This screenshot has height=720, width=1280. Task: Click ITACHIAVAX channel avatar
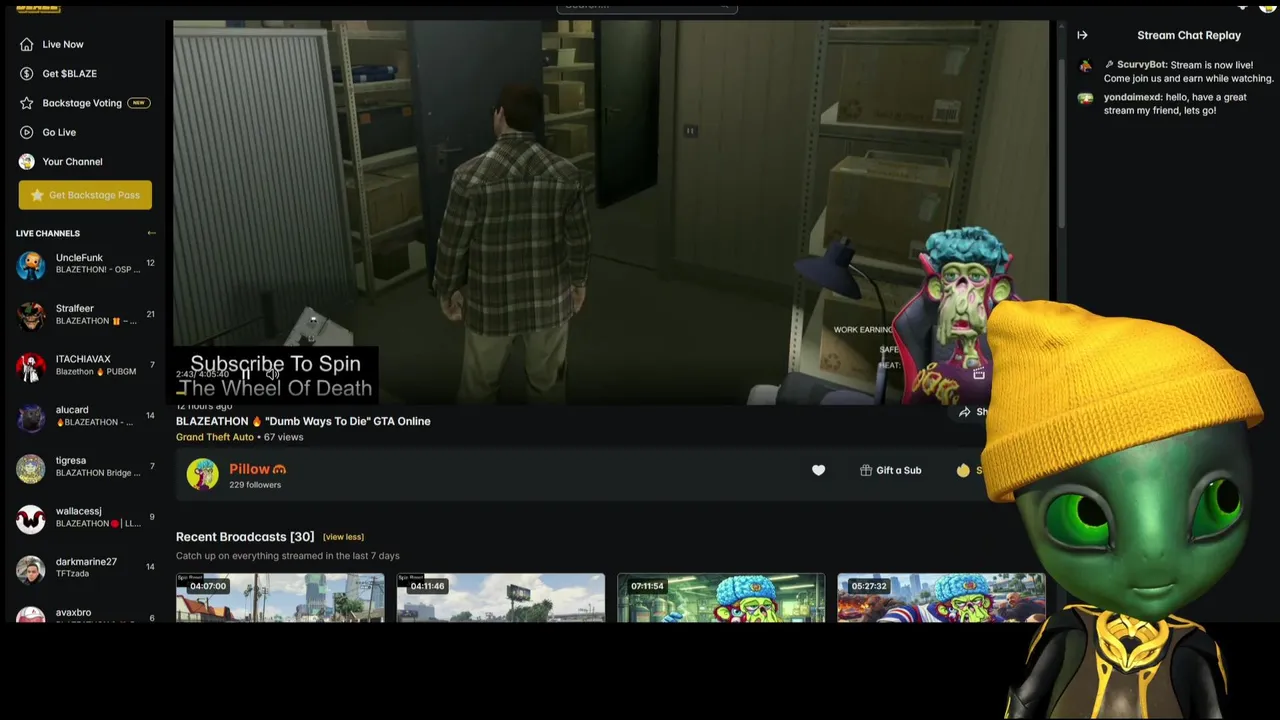[31, 366]
